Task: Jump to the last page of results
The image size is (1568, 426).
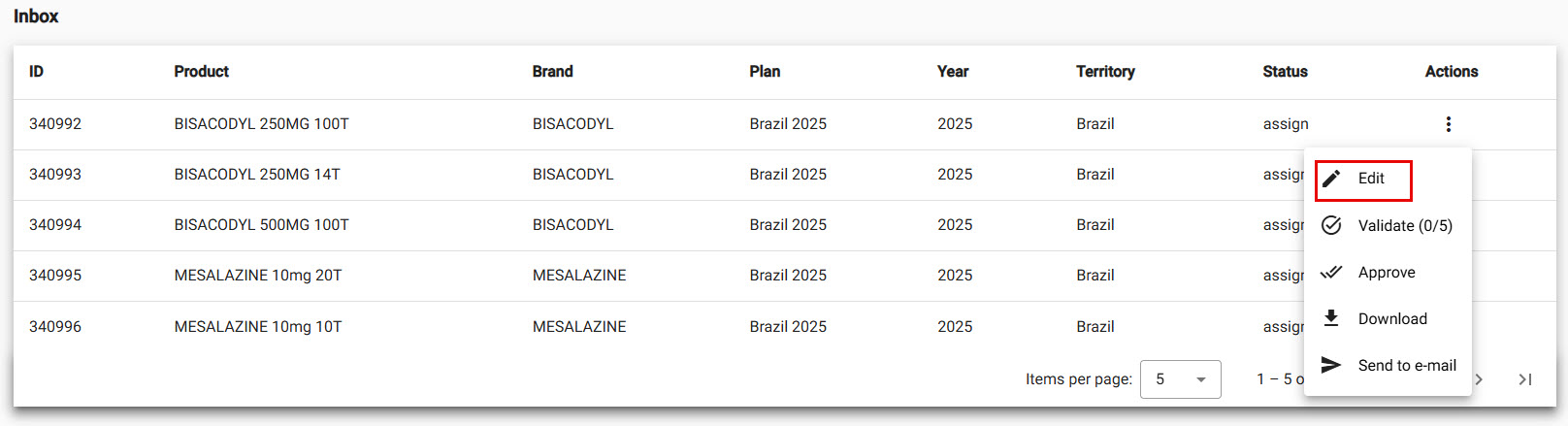Action: coord(1525,379)
